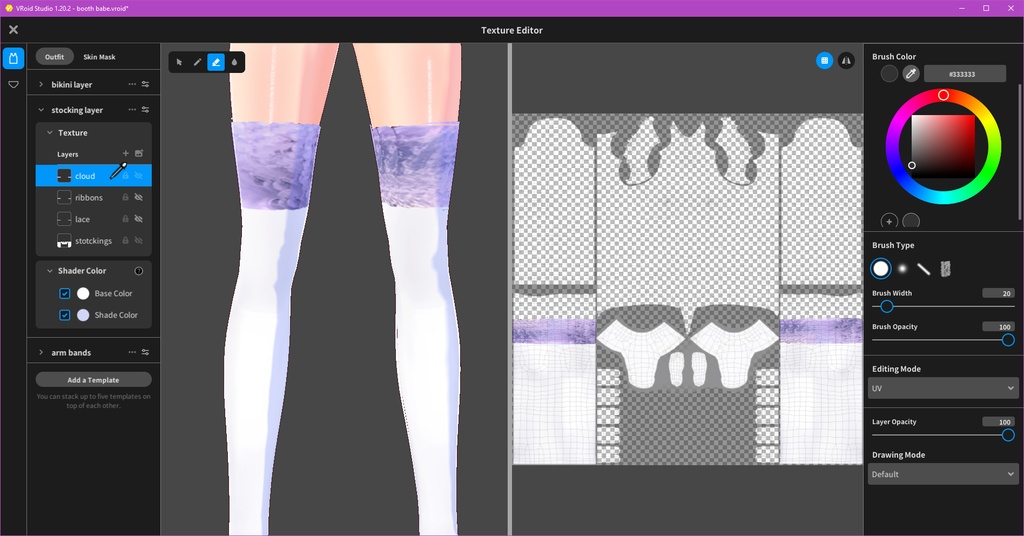Image resolution: width=1024 pixels, height=536 pixels.
Task: Select the lace layer
Action: [x=93, y=219]
